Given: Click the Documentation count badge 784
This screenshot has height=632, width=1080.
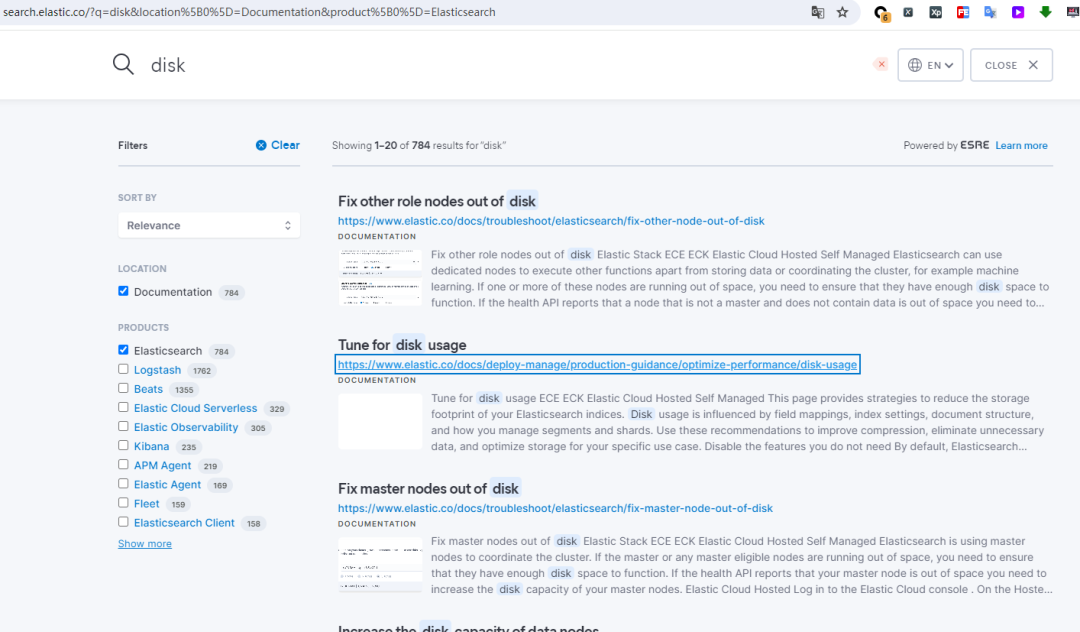Looking at the screenshot, I should [x=231, y=293].
